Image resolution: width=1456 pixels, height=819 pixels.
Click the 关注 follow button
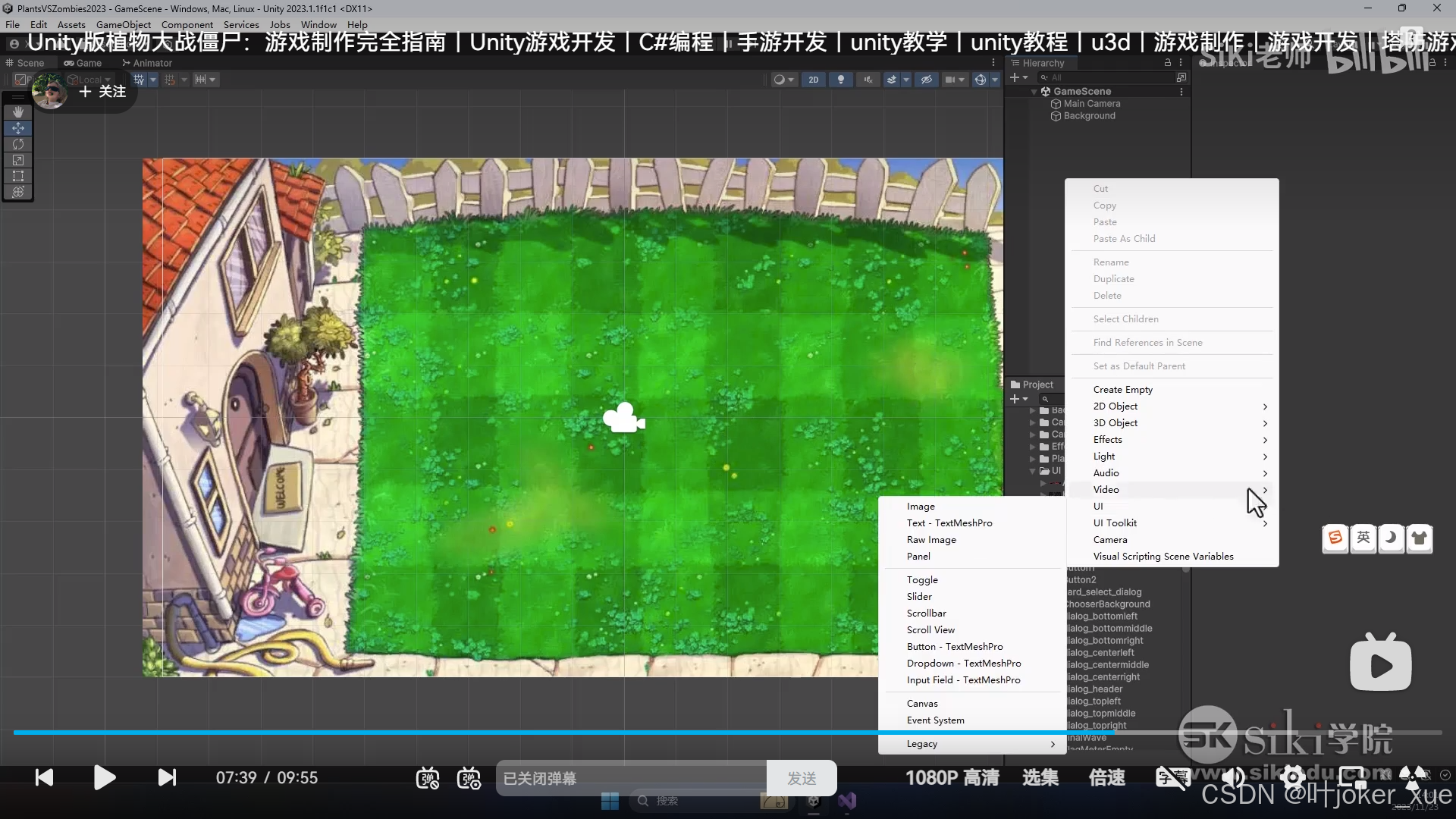103,92
